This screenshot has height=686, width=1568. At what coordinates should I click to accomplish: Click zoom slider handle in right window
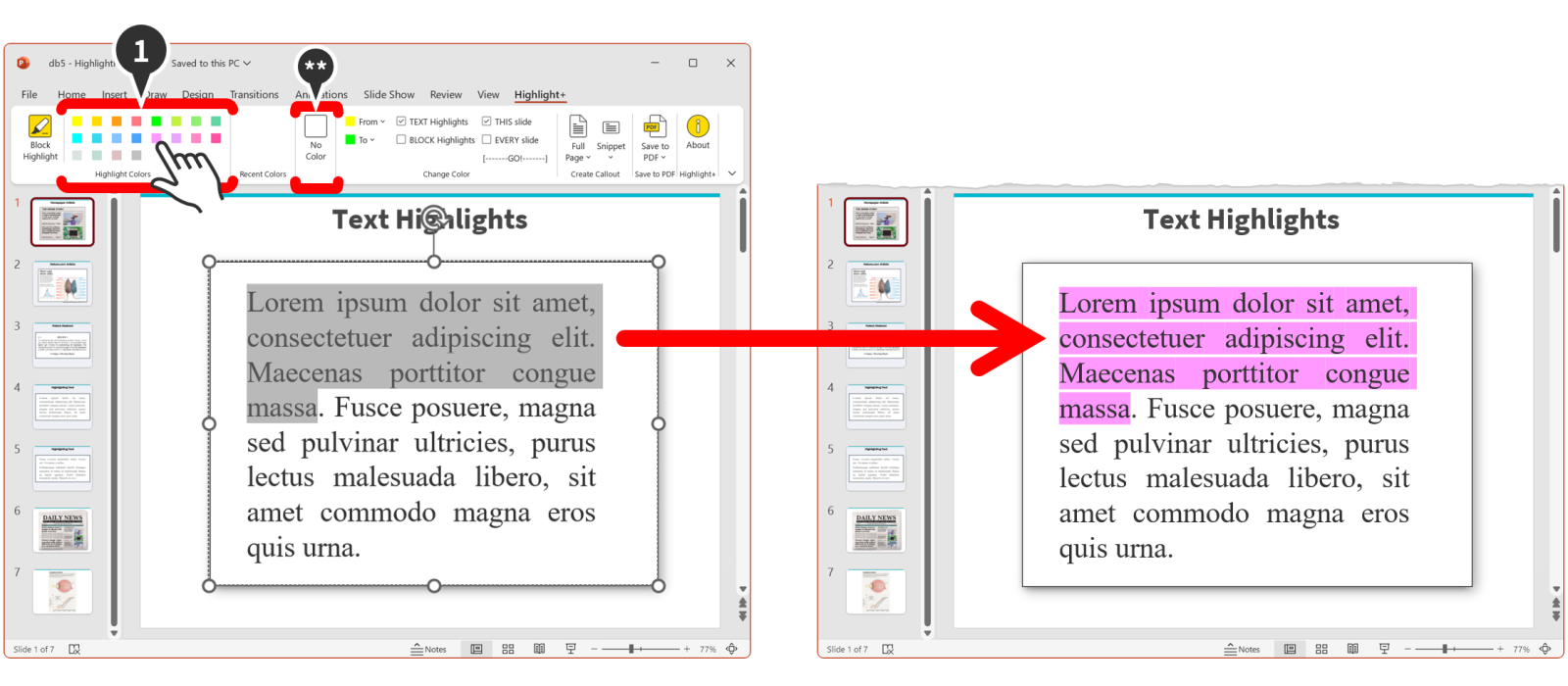pos(1445,649)
